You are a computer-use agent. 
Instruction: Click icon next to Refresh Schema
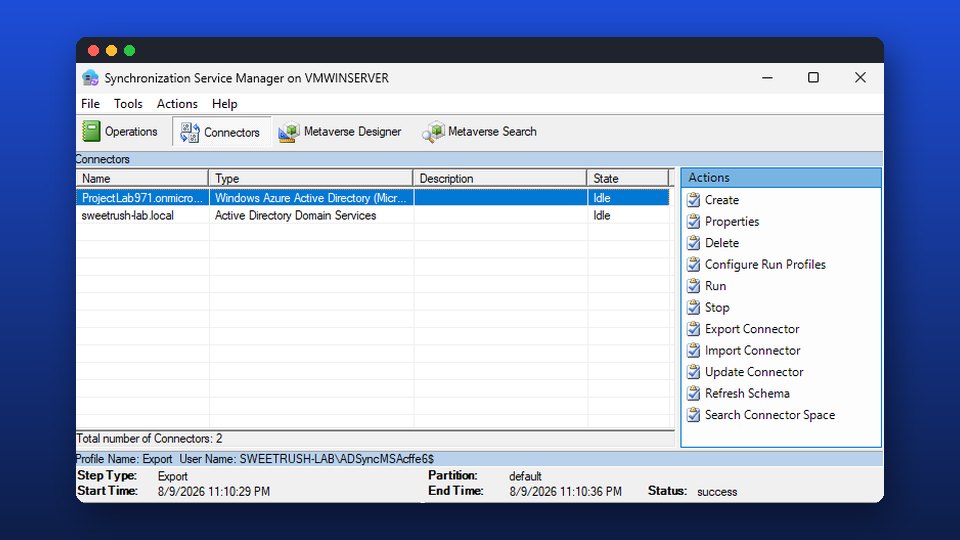tap(693, 393)
